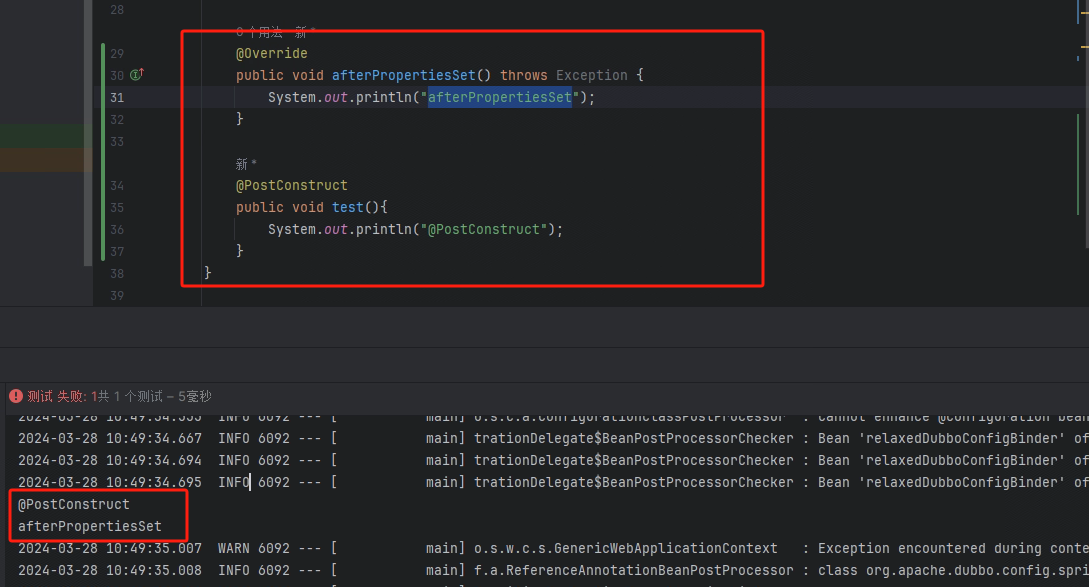Click the implements-method gutter icon on line 30

(x=137, y=75)
